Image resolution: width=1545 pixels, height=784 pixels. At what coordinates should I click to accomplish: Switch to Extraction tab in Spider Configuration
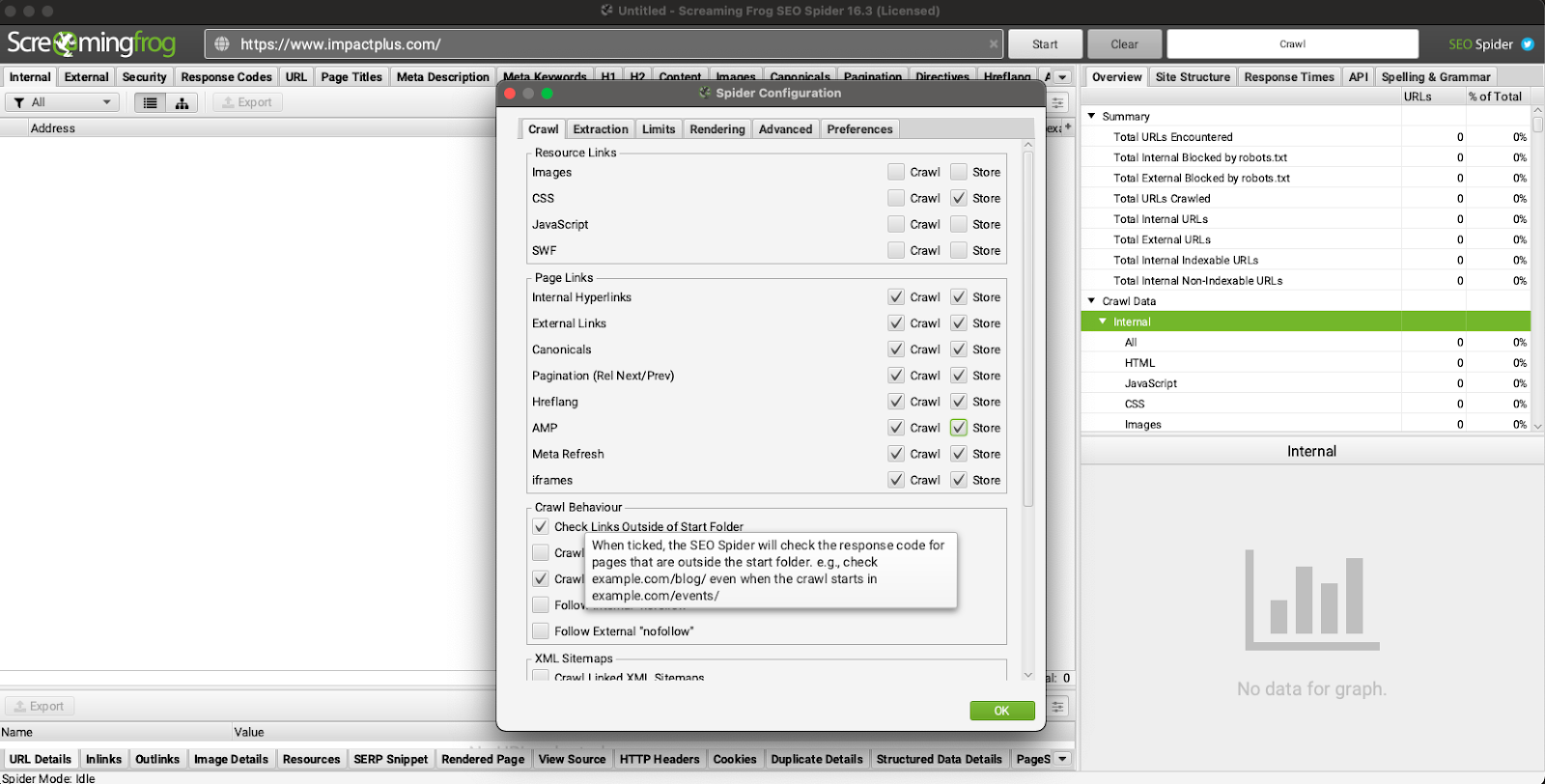pos(600,129)
